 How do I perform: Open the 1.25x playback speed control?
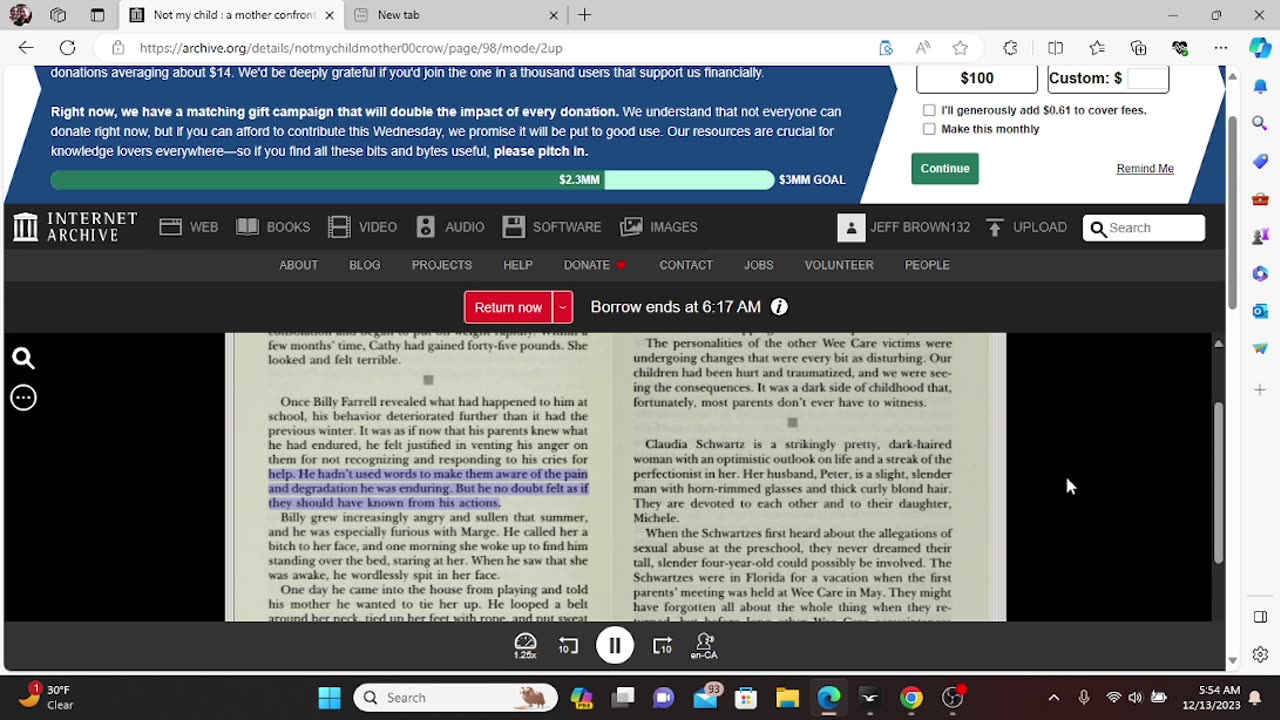coord(525,646)
